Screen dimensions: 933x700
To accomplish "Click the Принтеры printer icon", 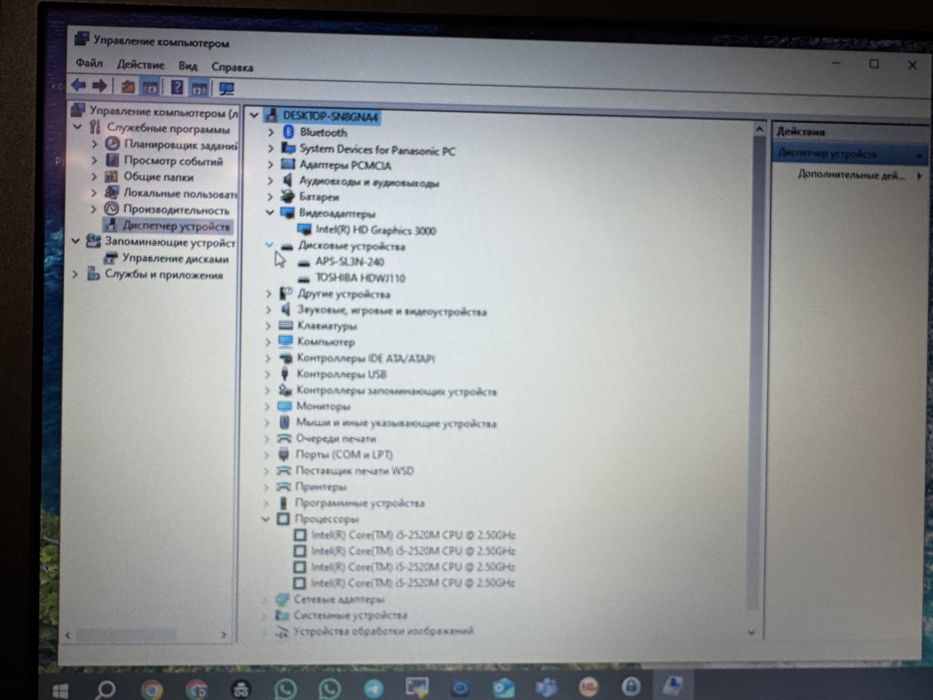I will point(284,486).
